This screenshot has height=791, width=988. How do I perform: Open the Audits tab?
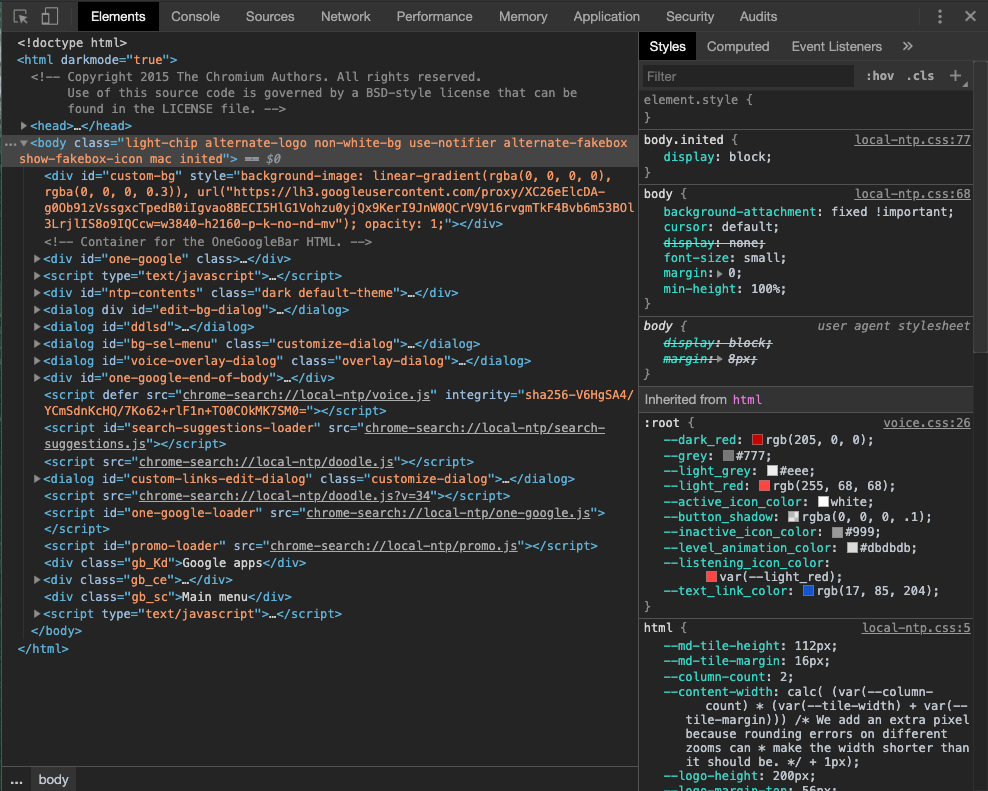pos(758,16)
